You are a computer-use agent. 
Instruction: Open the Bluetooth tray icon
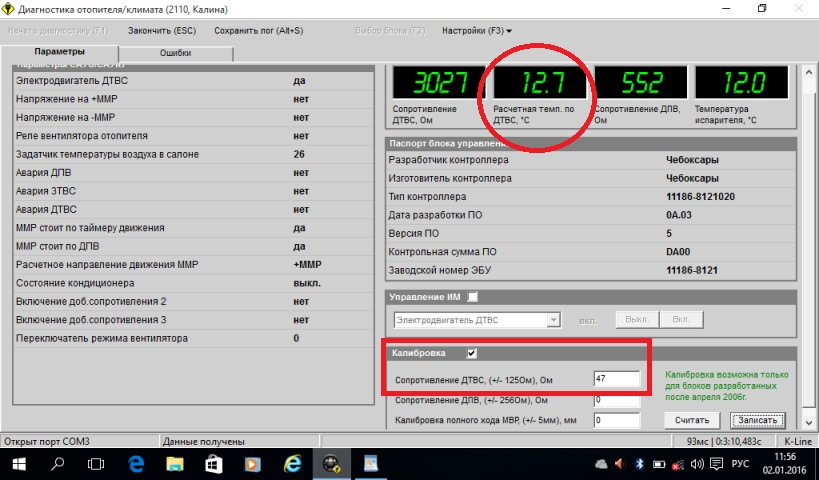click(x=639, y=464)
